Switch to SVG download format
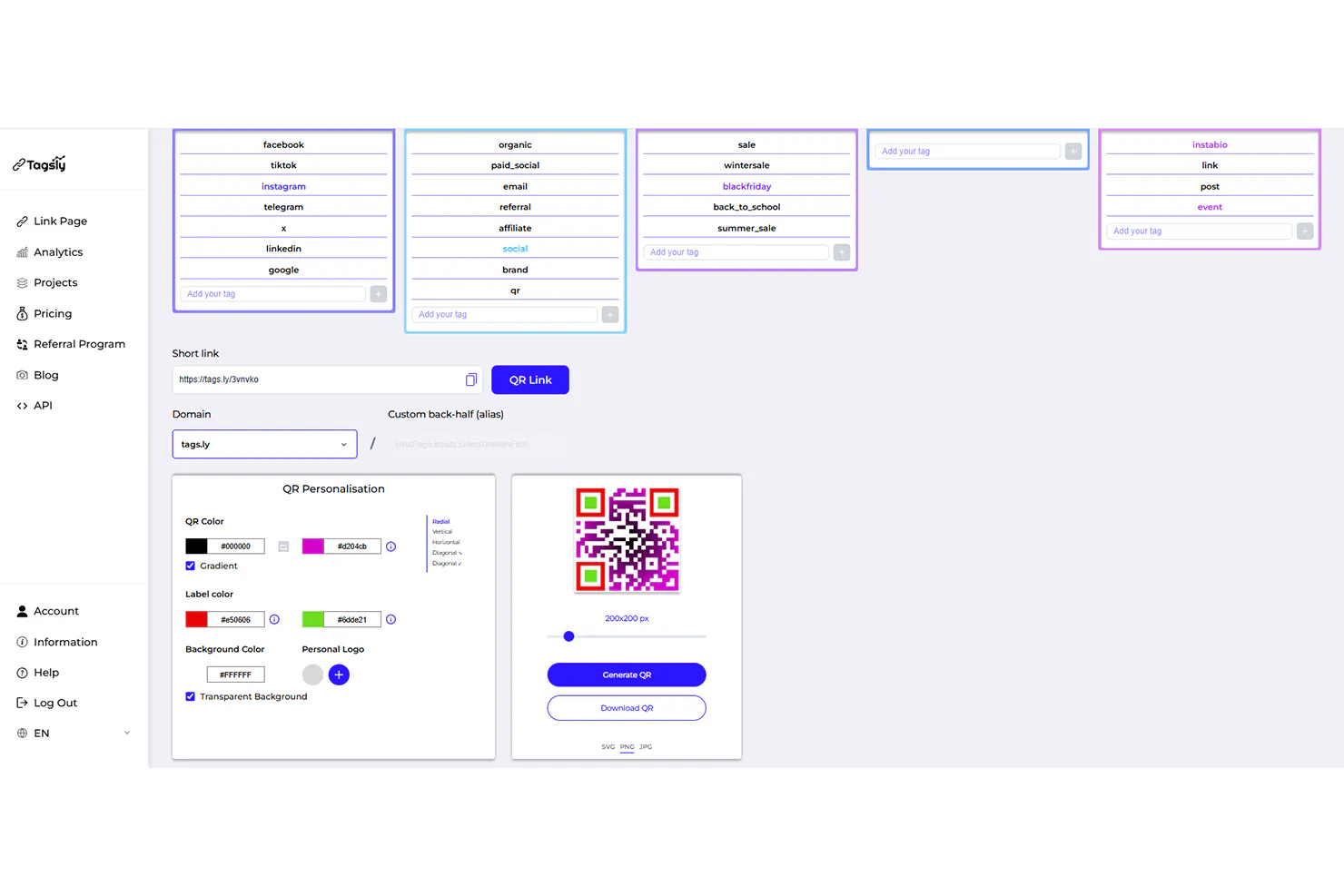 point(608,747)
